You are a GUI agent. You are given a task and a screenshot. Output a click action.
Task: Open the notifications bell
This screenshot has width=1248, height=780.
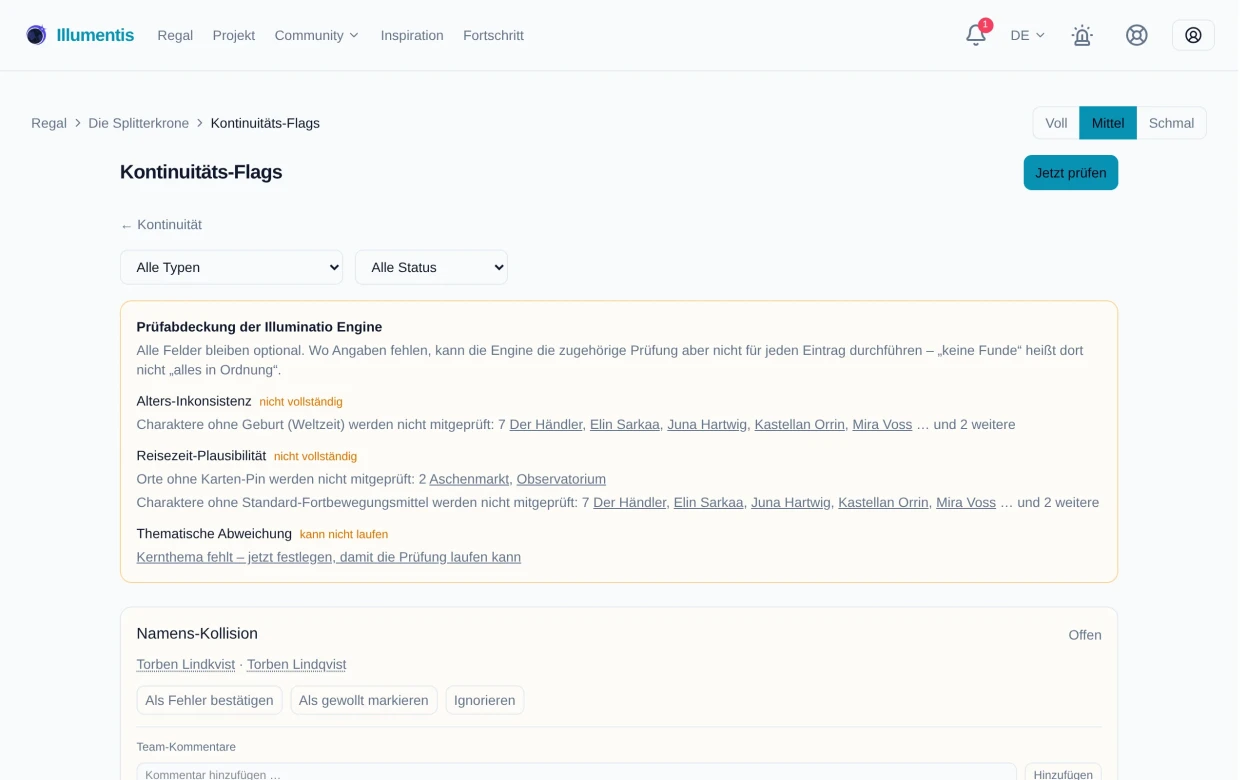coord(976,35)
